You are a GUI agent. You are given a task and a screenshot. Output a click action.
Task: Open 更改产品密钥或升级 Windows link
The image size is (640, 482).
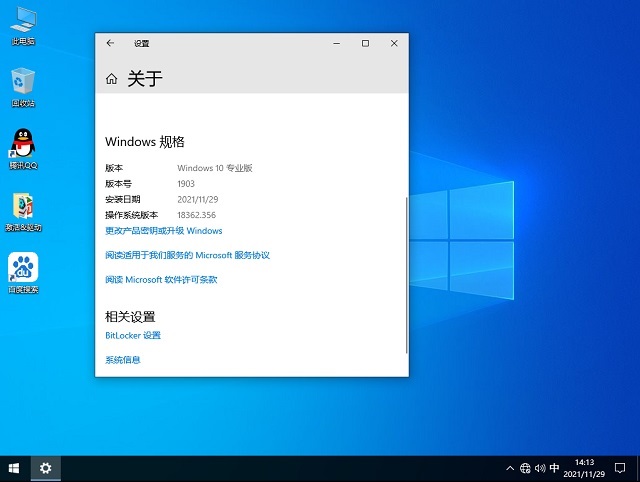pyautogui.click(x=163, y=231)
